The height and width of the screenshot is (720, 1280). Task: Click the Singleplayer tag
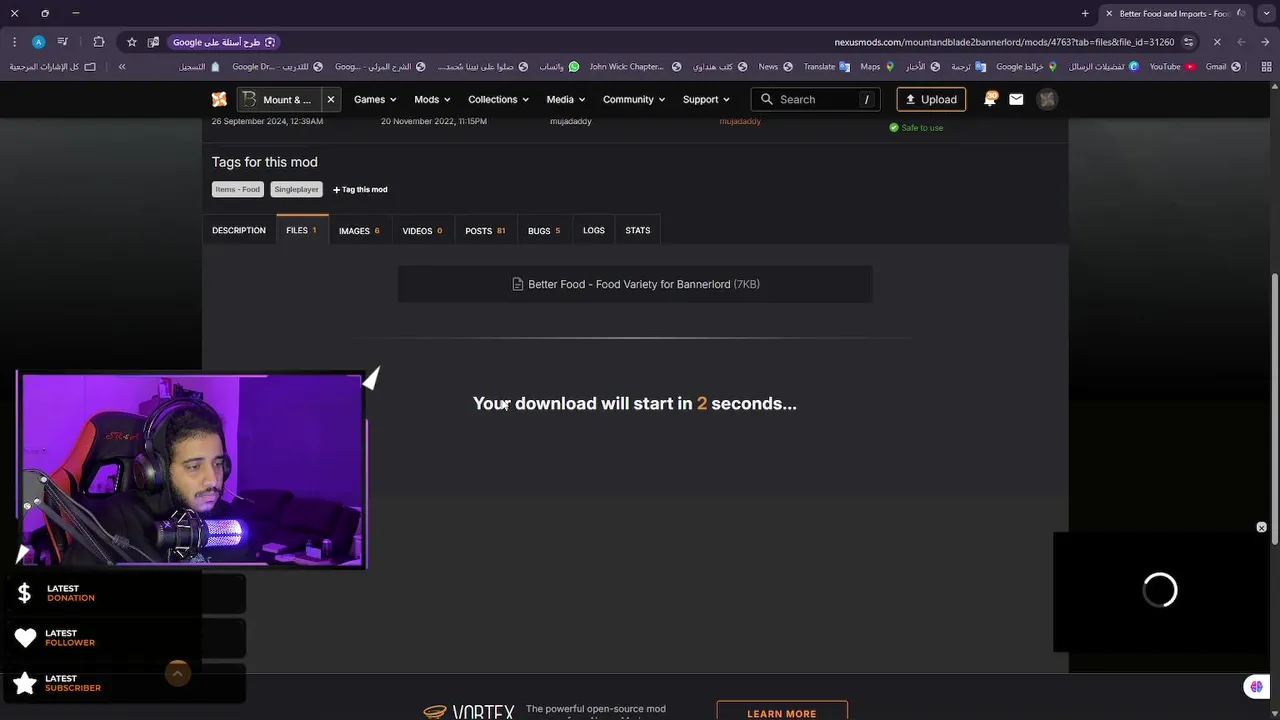pyautogui.click(x=296, y=189)
